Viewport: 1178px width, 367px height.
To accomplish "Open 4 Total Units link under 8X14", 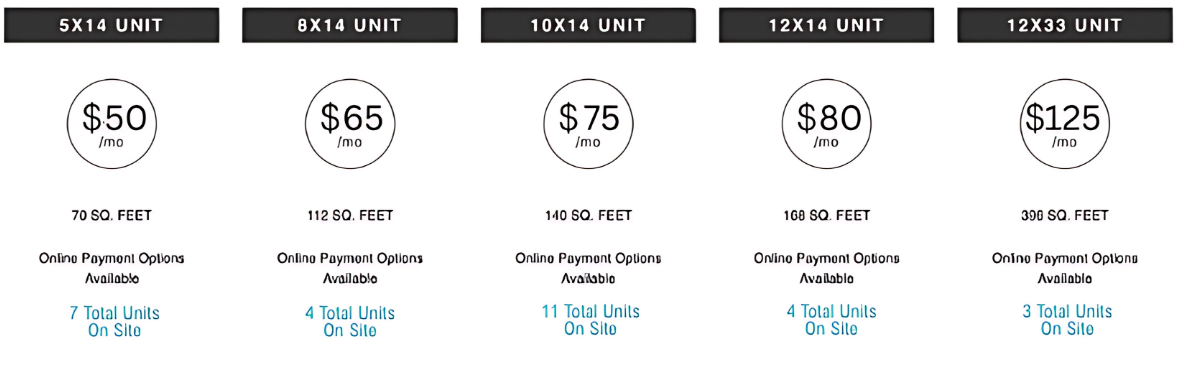I will tap(349, 320).
